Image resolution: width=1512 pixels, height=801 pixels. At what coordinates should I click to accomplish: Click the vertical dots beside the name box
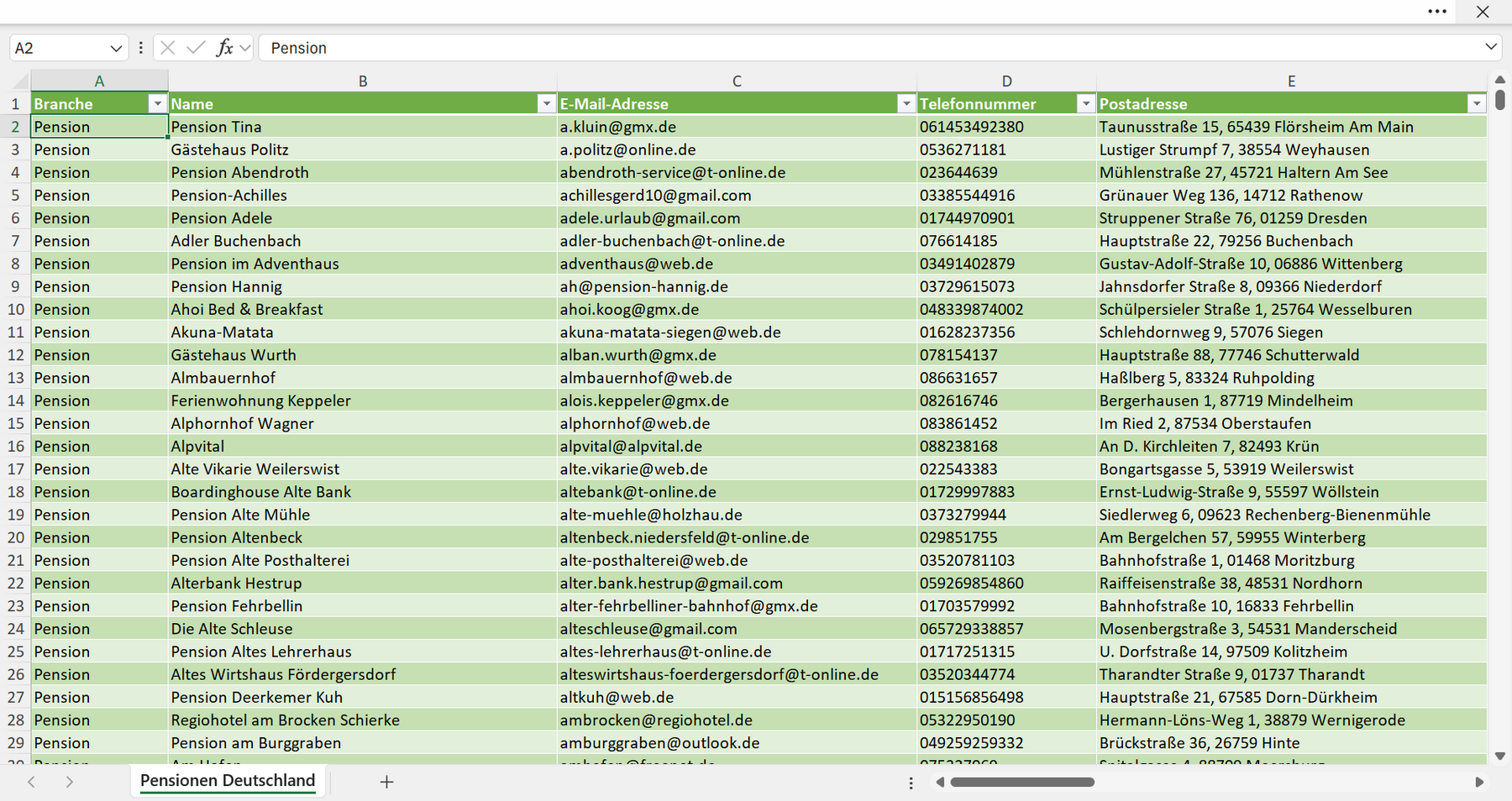coord(140,48)
